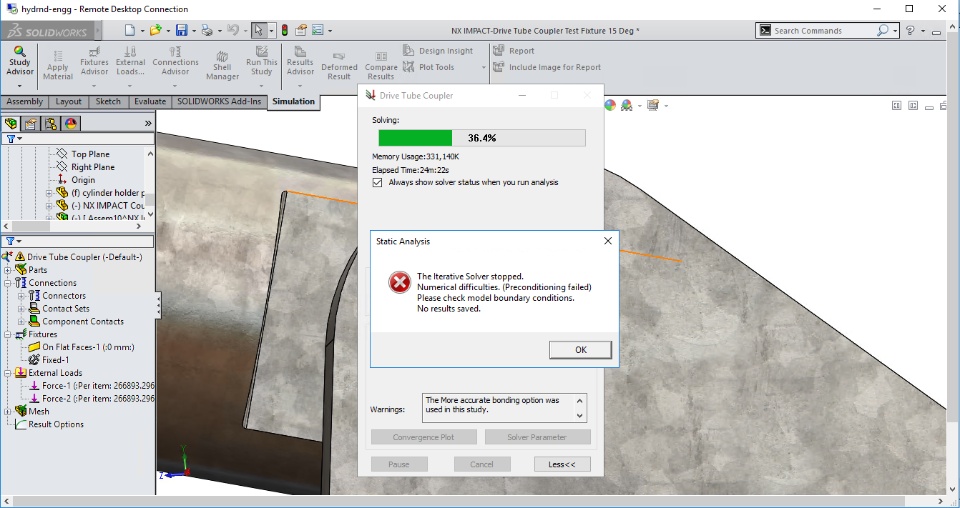This screenshot has width=960, height=508.
Task: Open Fixtures Advisor dropdown arrow
Action: click(x=94, y=86)
